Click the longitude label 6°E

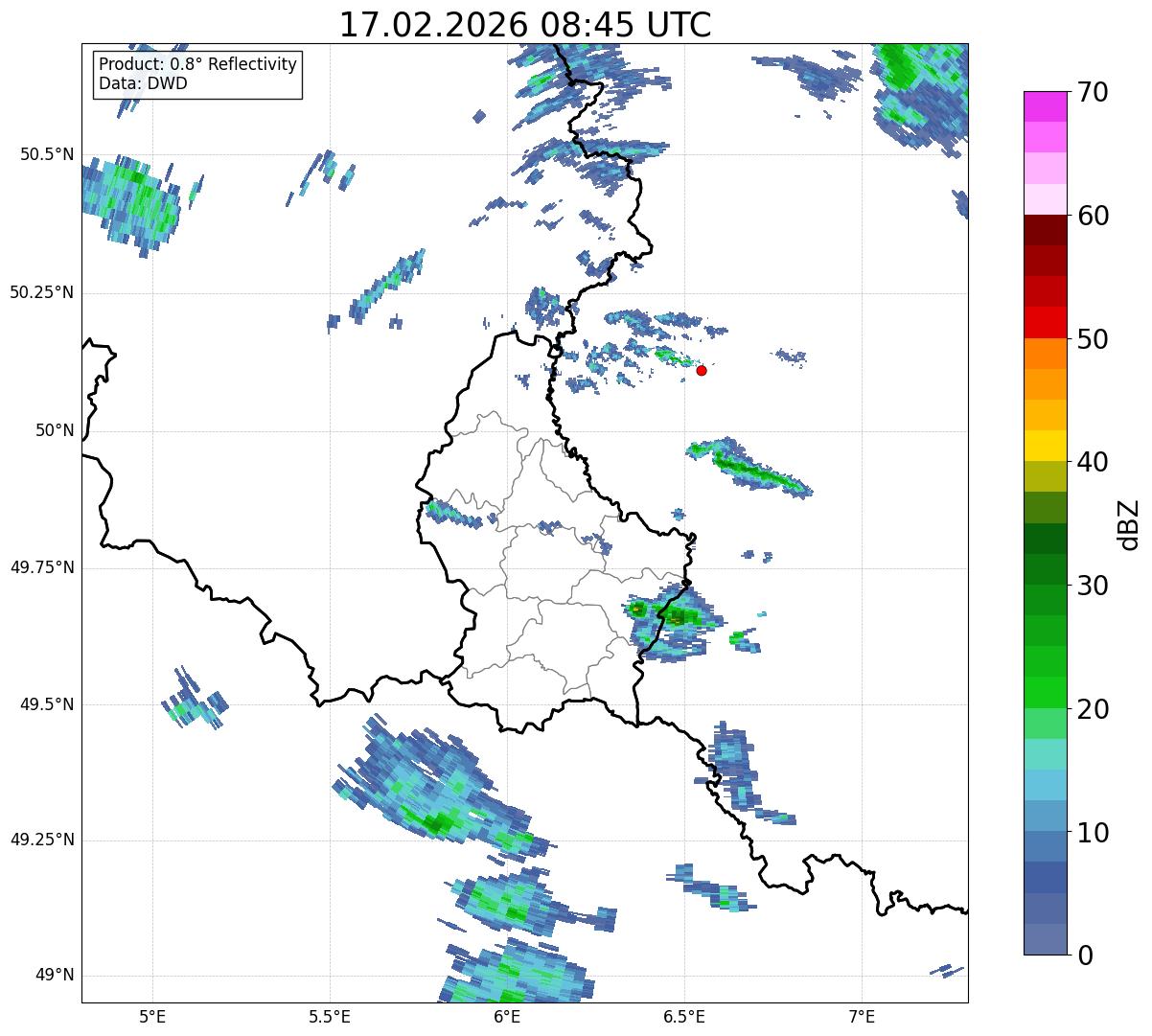tap(507, 1017)
